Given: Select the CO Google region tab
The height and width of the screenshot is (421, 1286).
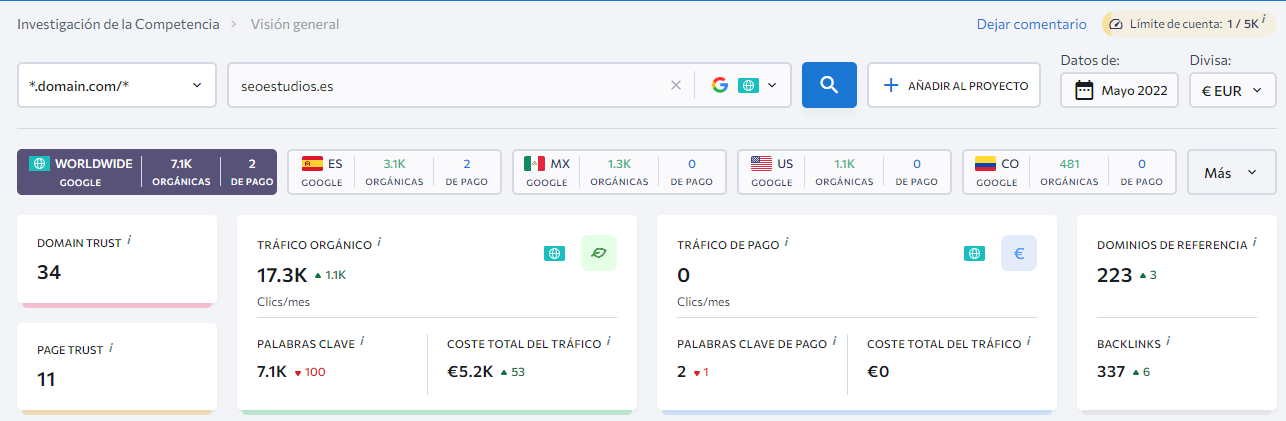Looking at the screenshot, I should (x=1070, y=172).
